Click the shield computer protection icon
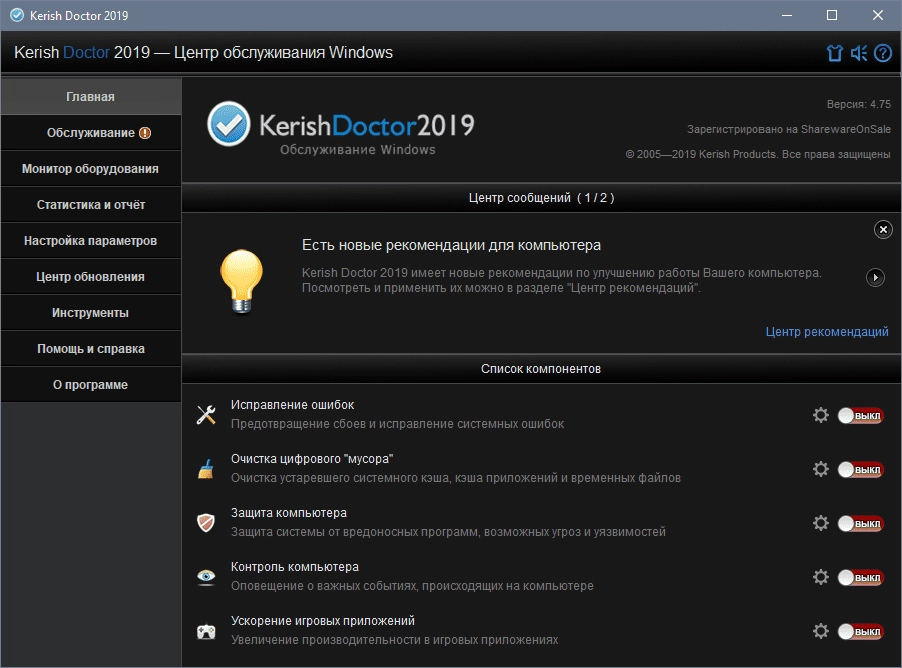Image resolution: width=902 pixels, height=668 pixels. click(206, 522)
